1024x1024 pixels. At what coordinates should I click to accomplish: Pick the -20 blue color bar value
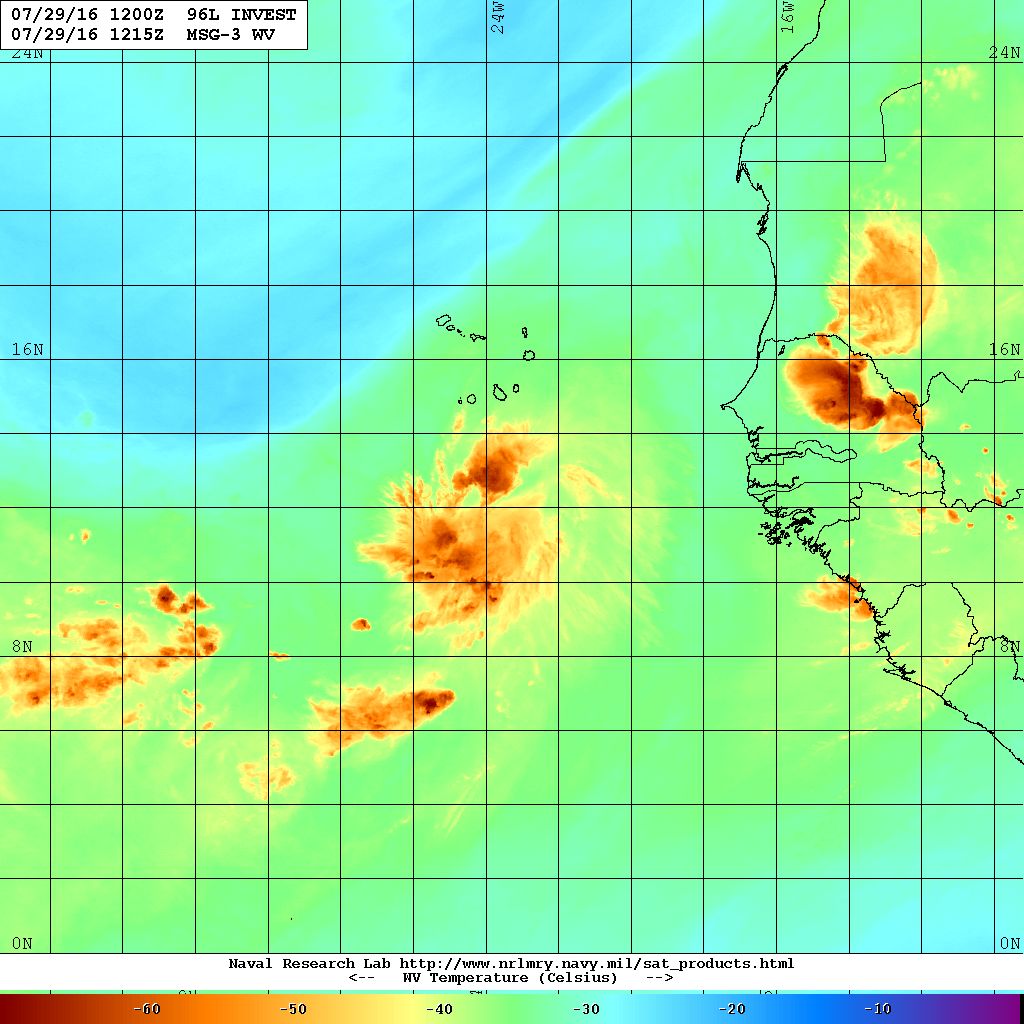click(732, 1009)
